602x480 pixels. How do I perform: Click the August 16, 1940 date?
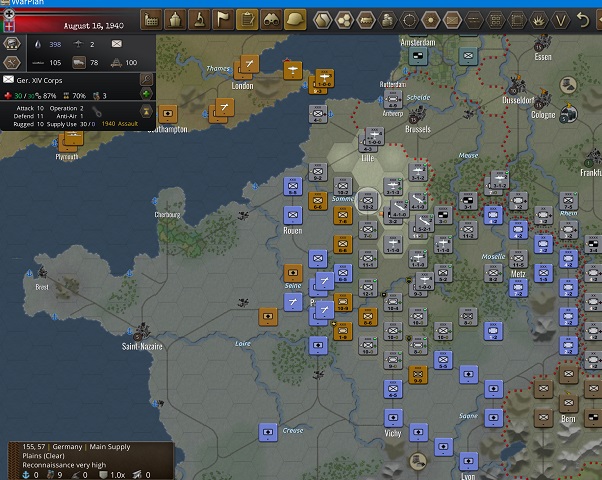point(94,26)
